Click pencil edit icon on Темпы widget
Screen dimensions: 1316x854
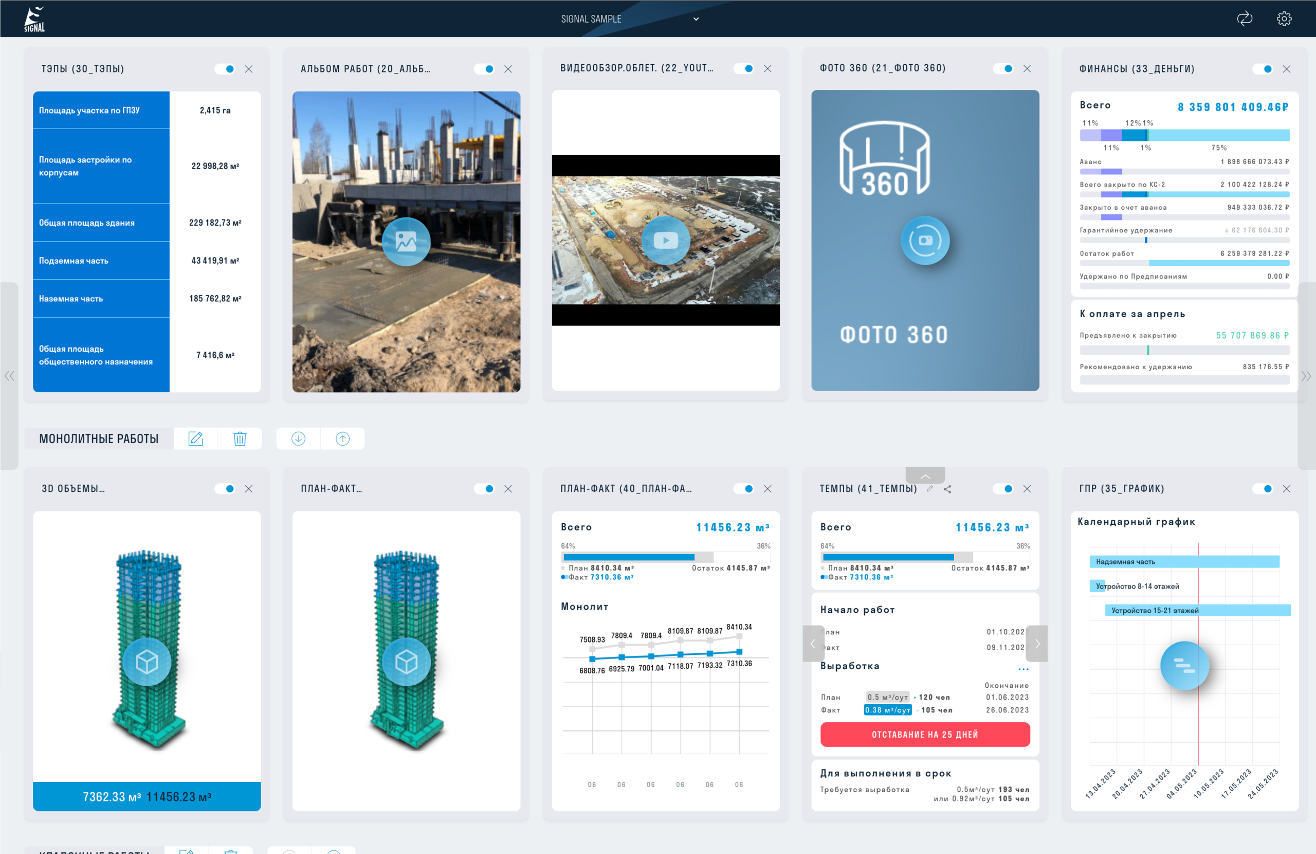[x=930, y=489]
